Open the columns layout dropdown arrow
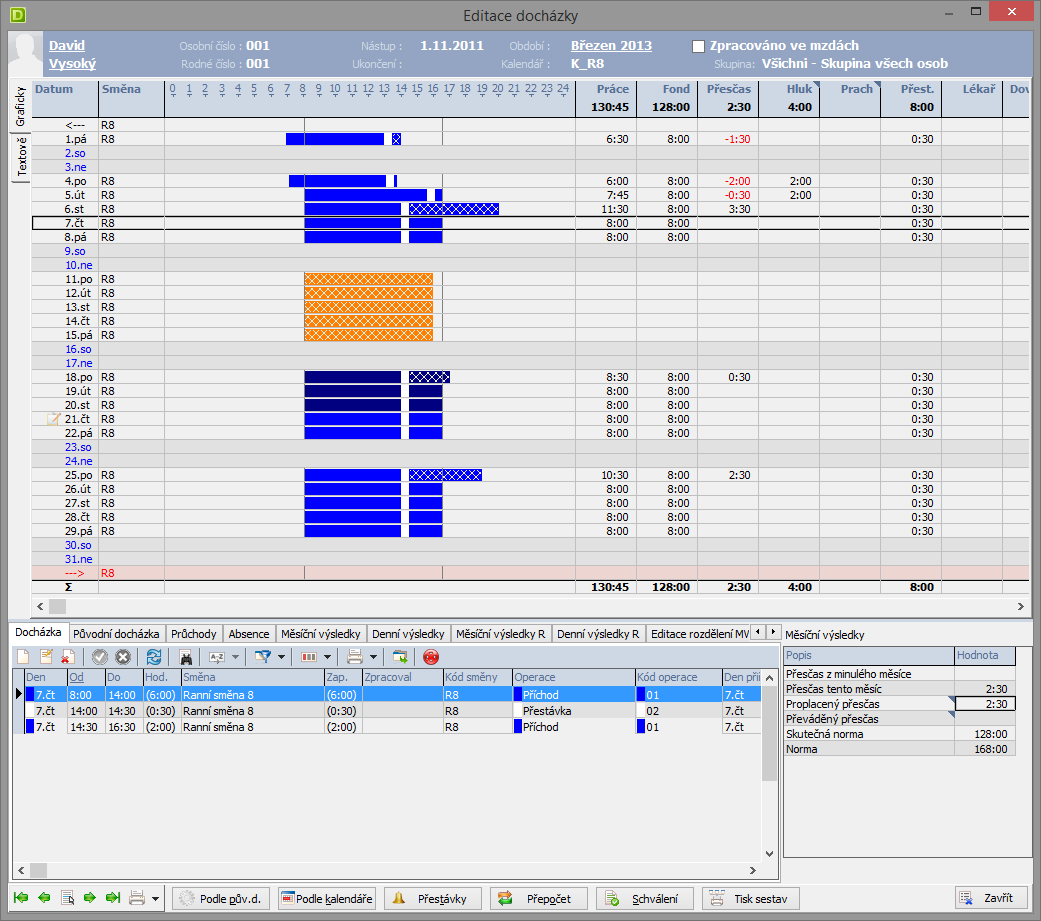 [329, 657]
